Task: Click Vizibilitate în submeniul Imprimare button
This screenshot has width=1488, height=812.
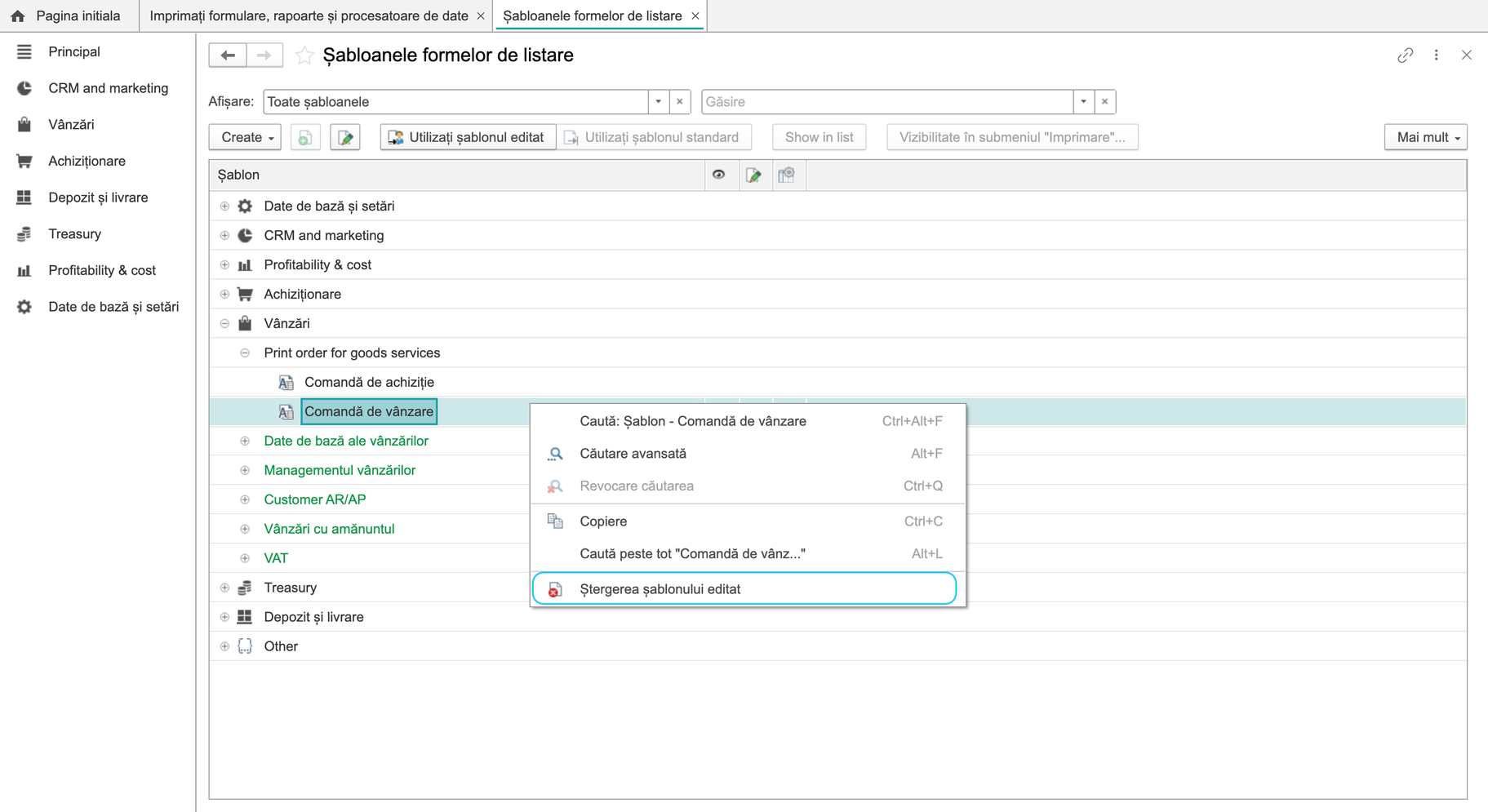Action: [1012, 137]
